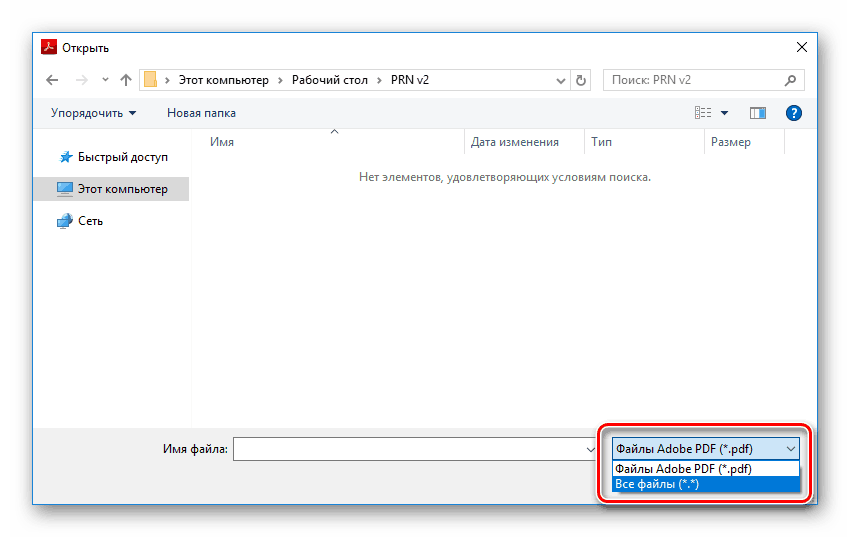Open help with the question mark icon

794,113
